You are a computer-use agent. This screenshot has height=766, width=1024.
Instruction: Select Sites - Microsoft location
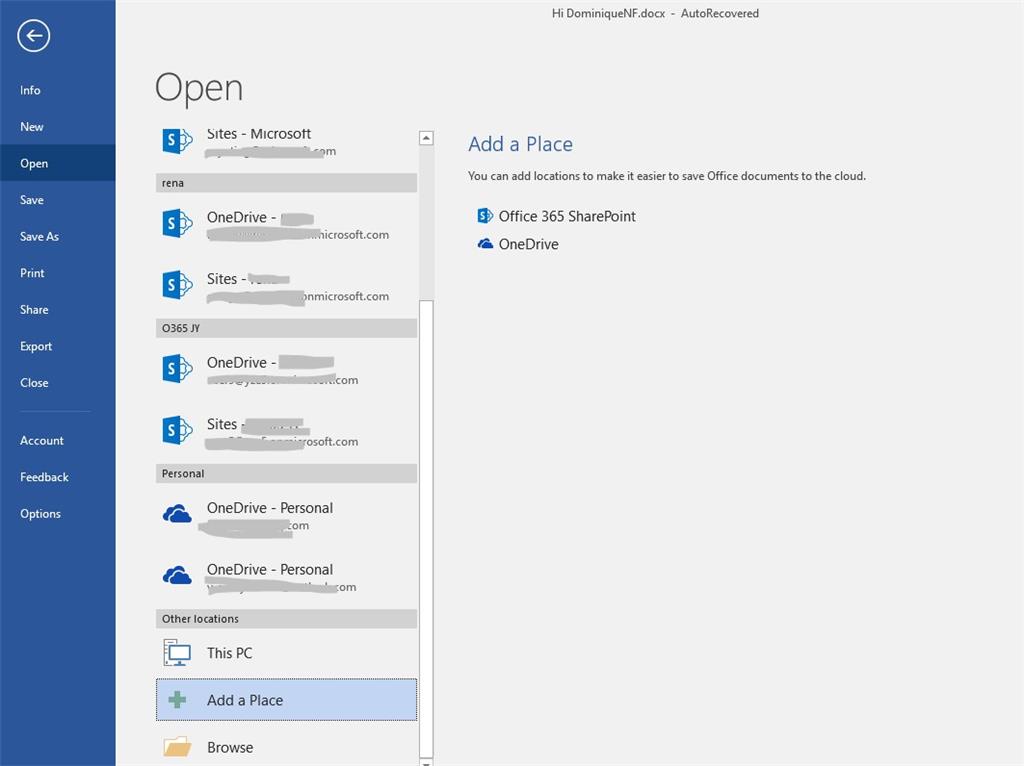286,142
